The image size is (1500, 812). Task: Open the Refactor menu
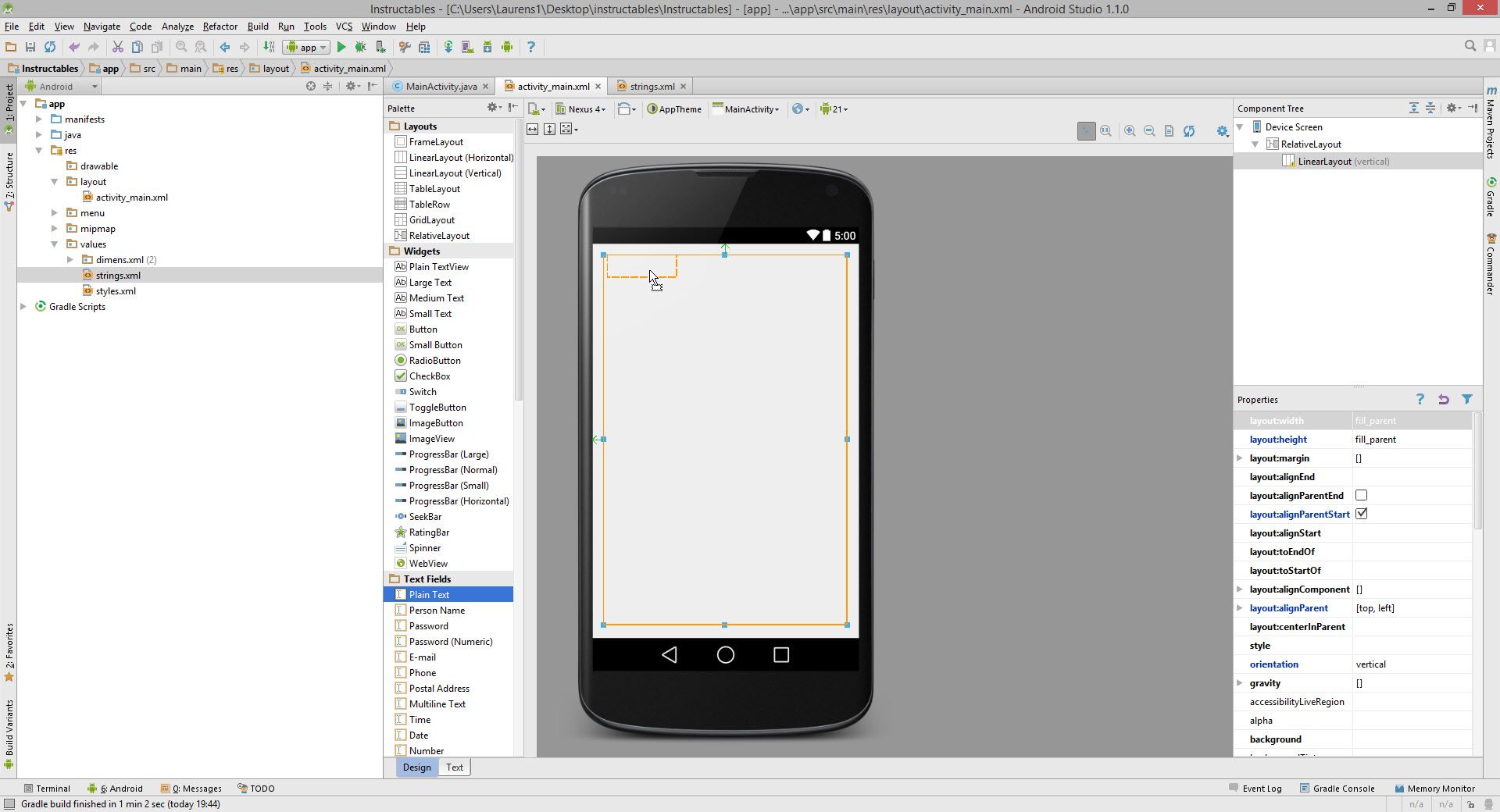pos(220,26)
